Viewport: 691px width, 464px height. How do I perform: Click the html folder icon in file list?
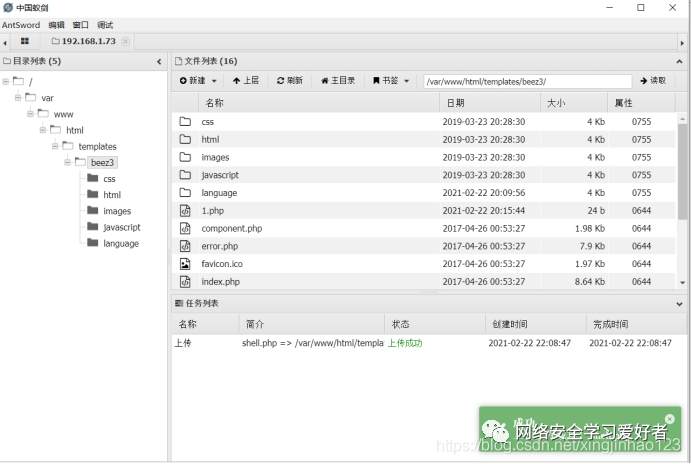(x=185, y=139)
